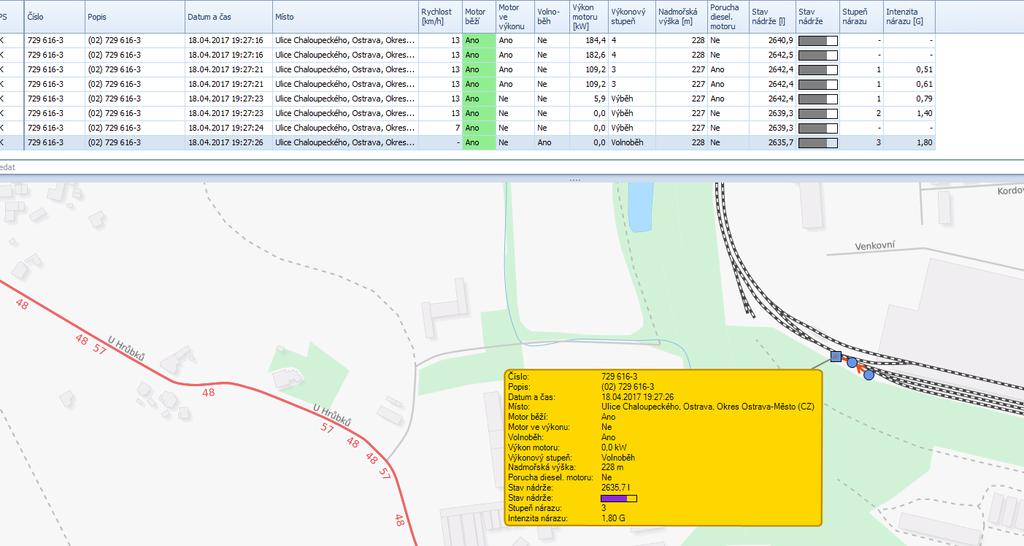
Task: Select the impact intensity cell 0,51
Action: pos(909,69)
